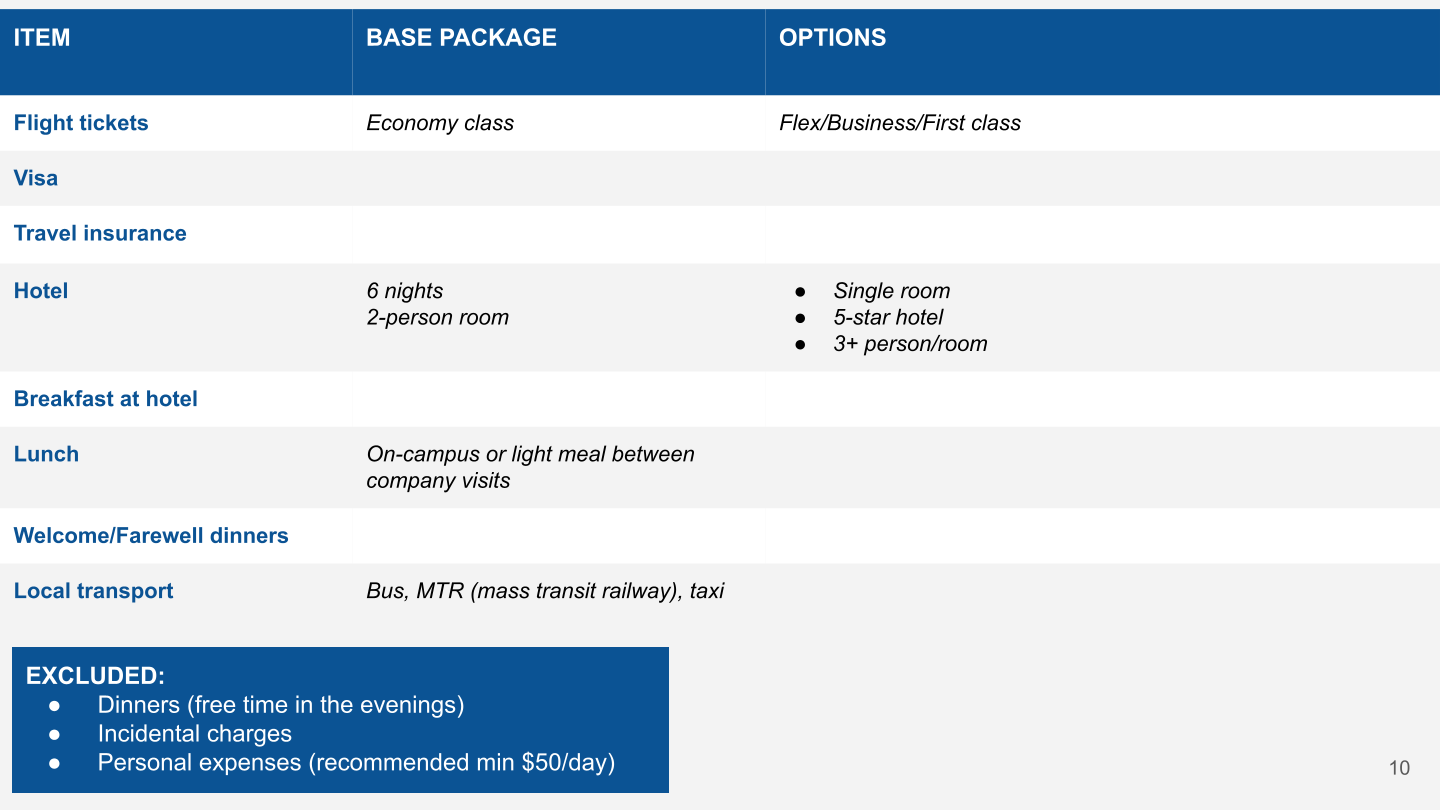Click the Economy class cell text
1440x810 pixels.
(x=440, y=123)
